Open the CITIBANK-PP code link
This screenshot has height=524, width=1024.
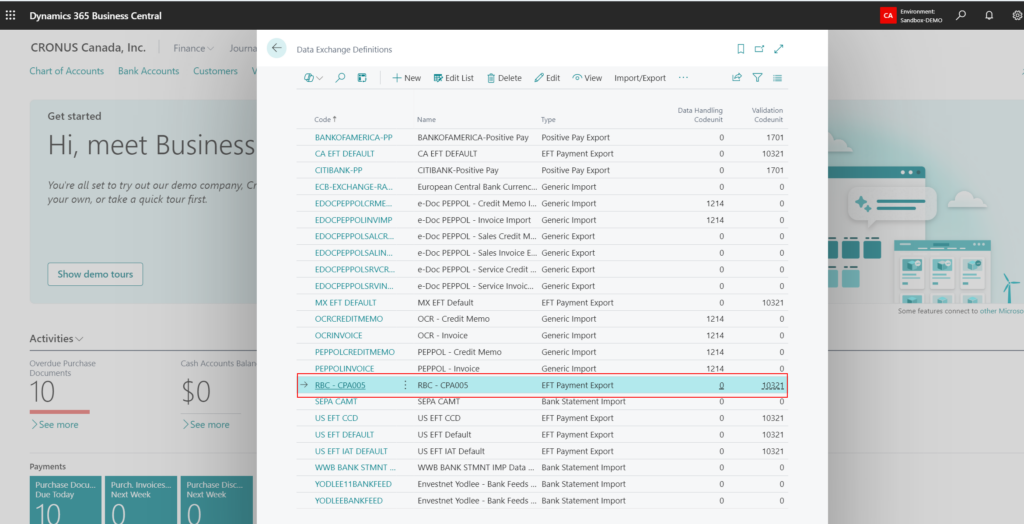click(340, 170)
